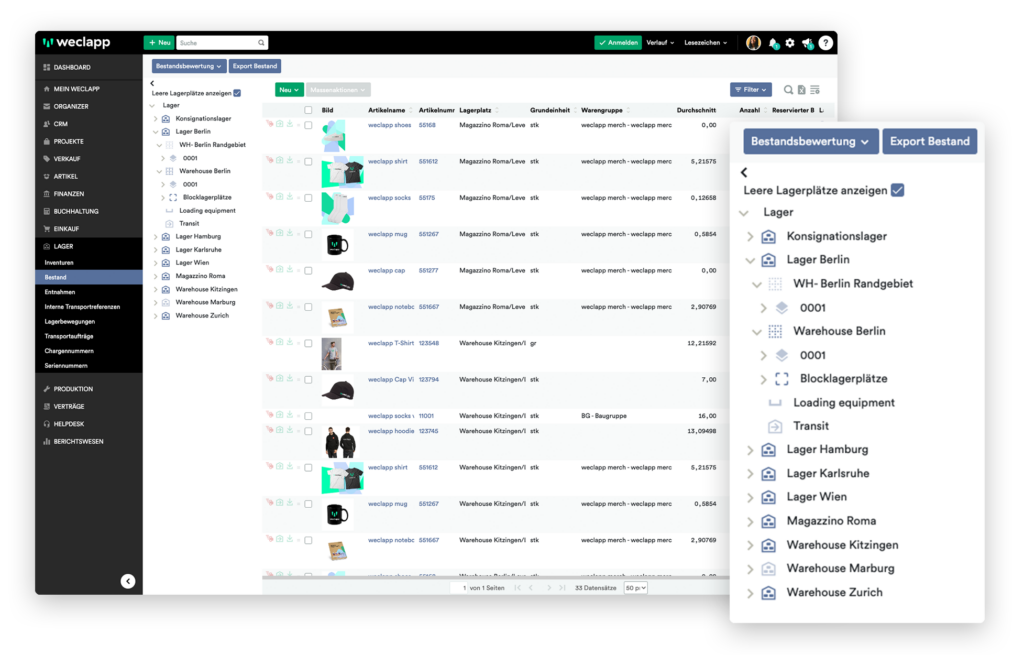The height and width of the screenshot is (655, 1024).
Task: Tick the select-all checkbox in table header
Action: point(308,110)
